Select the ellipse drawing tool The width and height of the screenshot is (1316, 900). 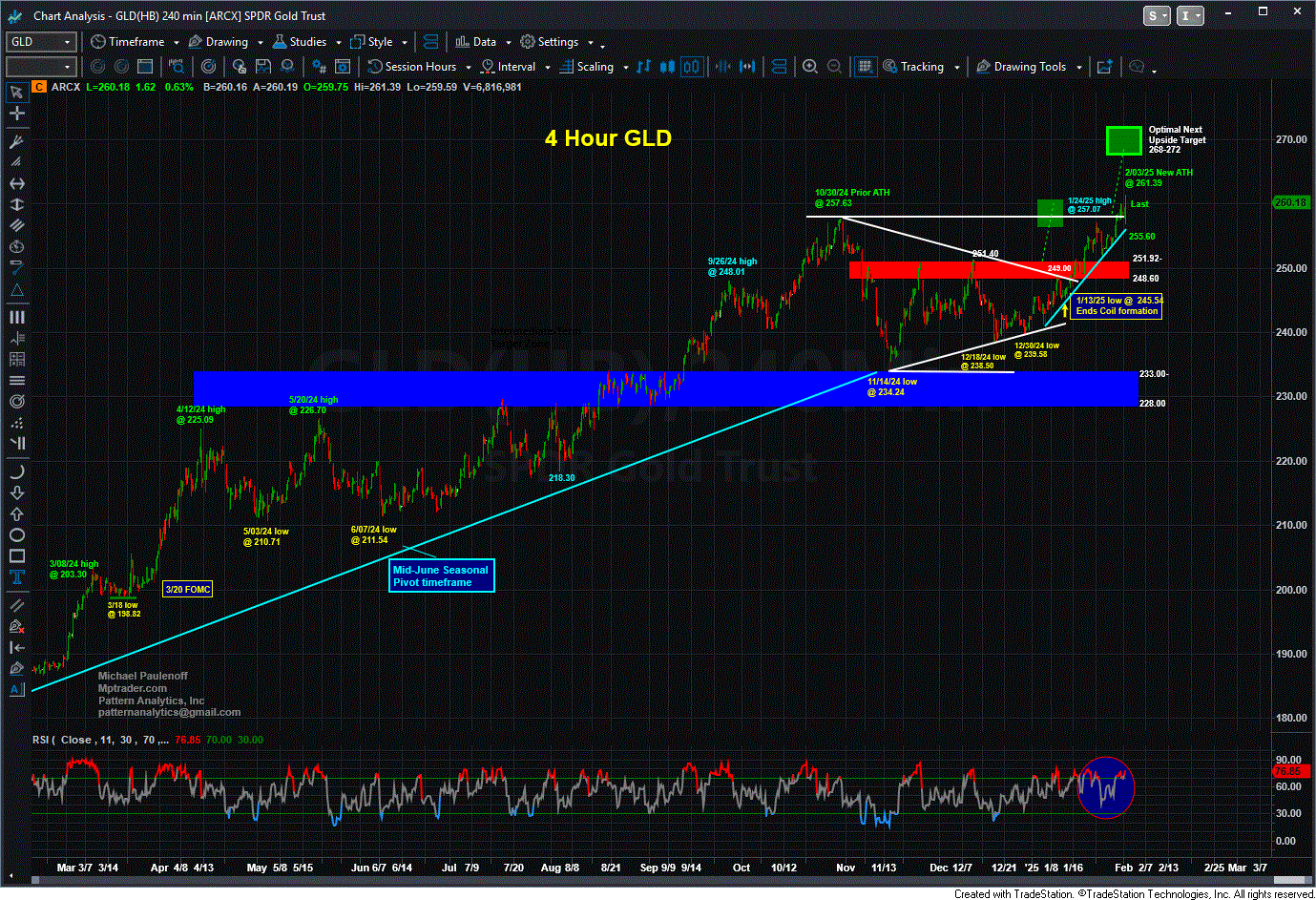pyautogui.click(x=16, y=534)
